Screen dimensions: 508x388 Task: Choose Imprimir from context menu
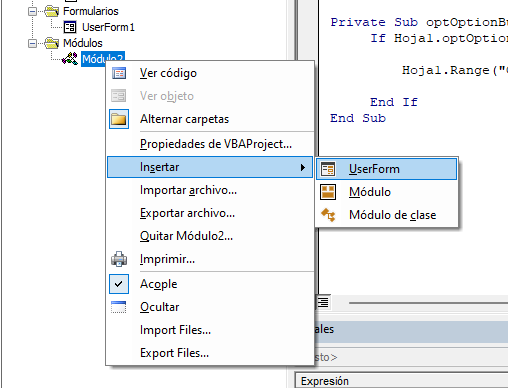click(210, 259)
